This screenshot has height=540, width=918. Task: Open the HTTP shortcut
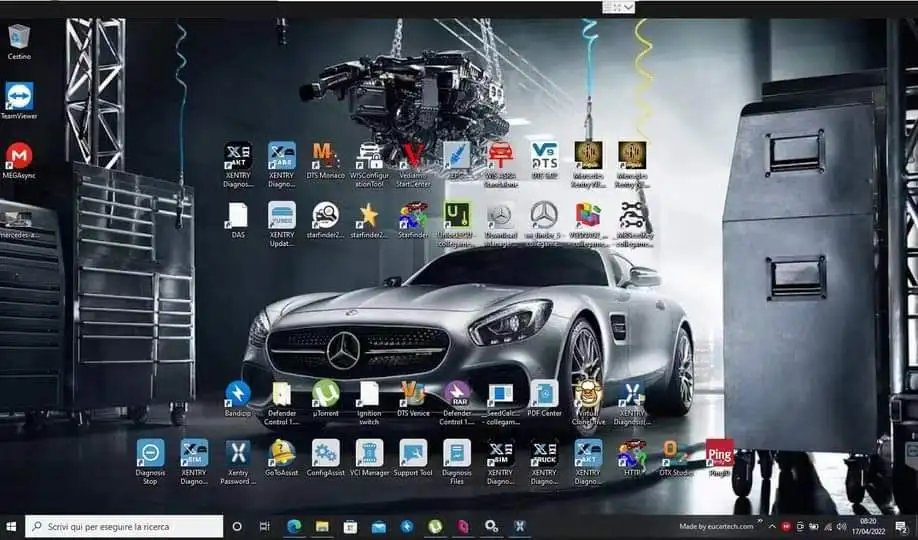coord(632,457)
